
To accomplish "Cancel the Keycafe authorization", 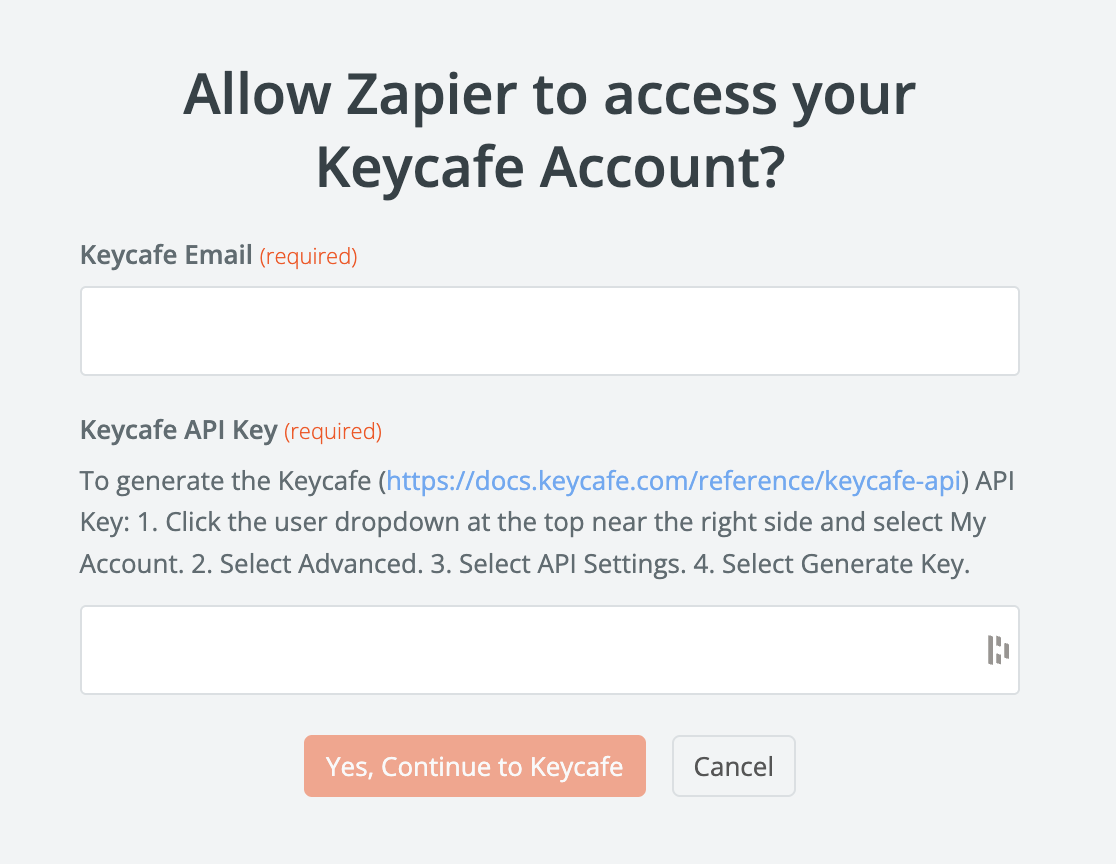I will coord(733,767).
